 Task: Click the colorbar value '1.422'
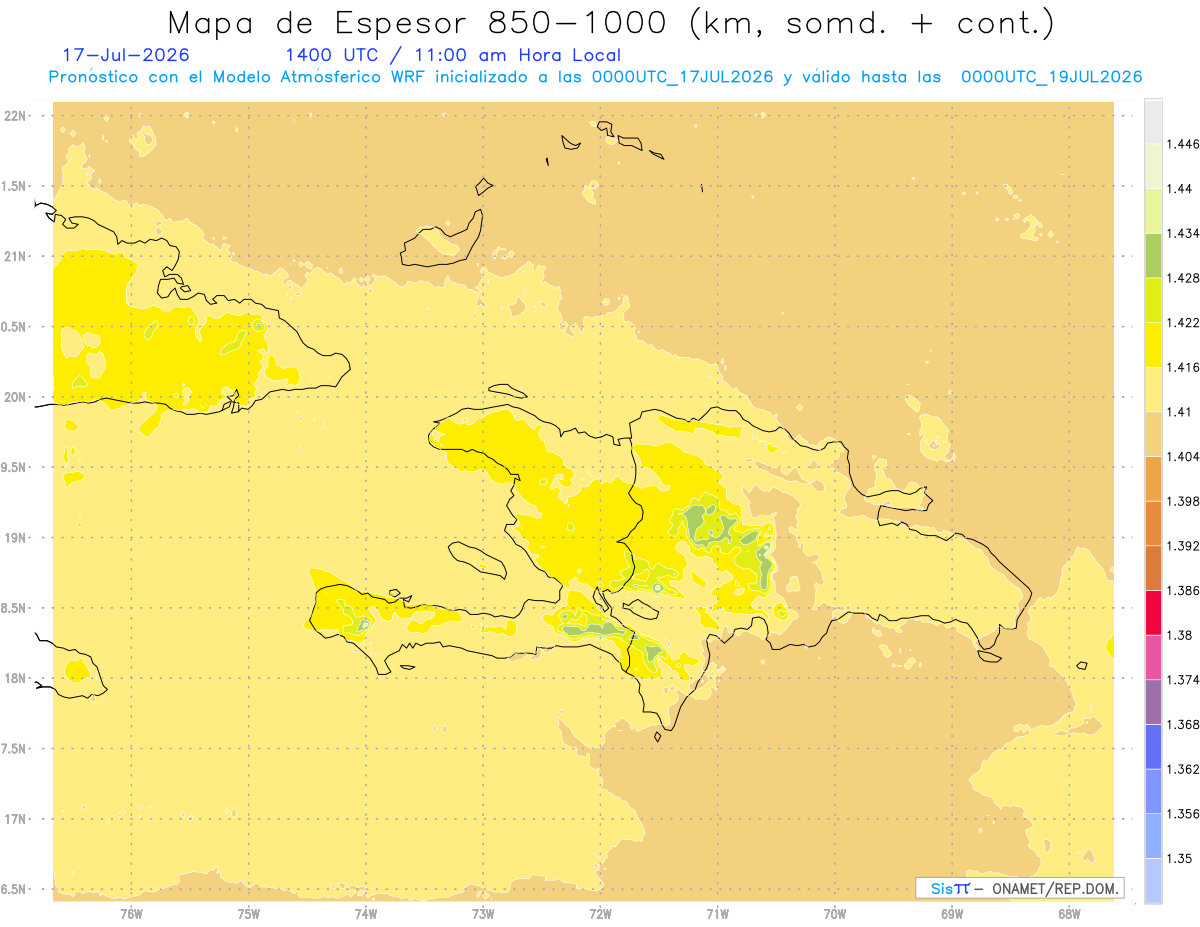(1183, 323)
